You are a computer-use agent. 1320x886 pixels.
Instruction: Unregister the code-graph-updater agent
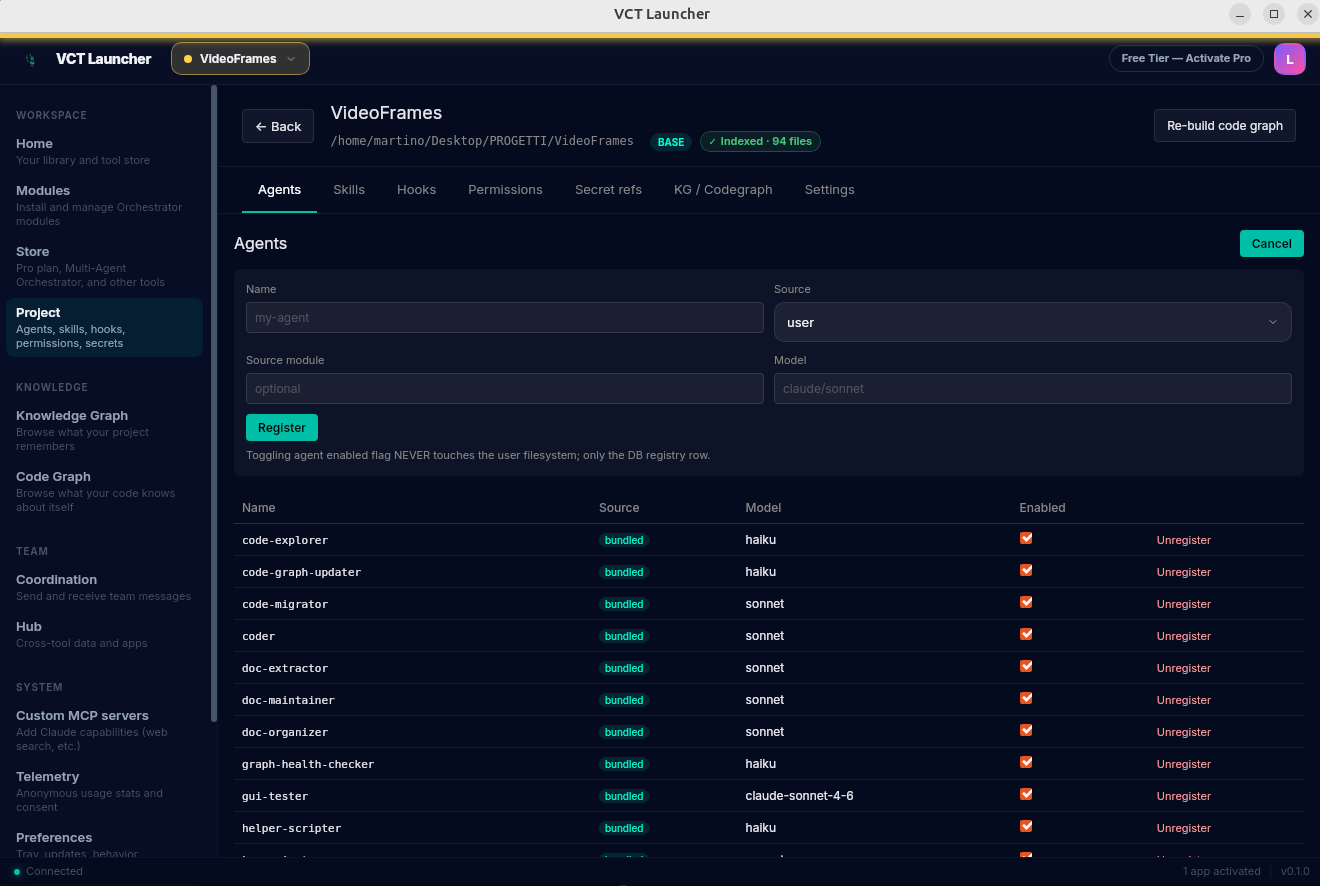pos(1183,572)
